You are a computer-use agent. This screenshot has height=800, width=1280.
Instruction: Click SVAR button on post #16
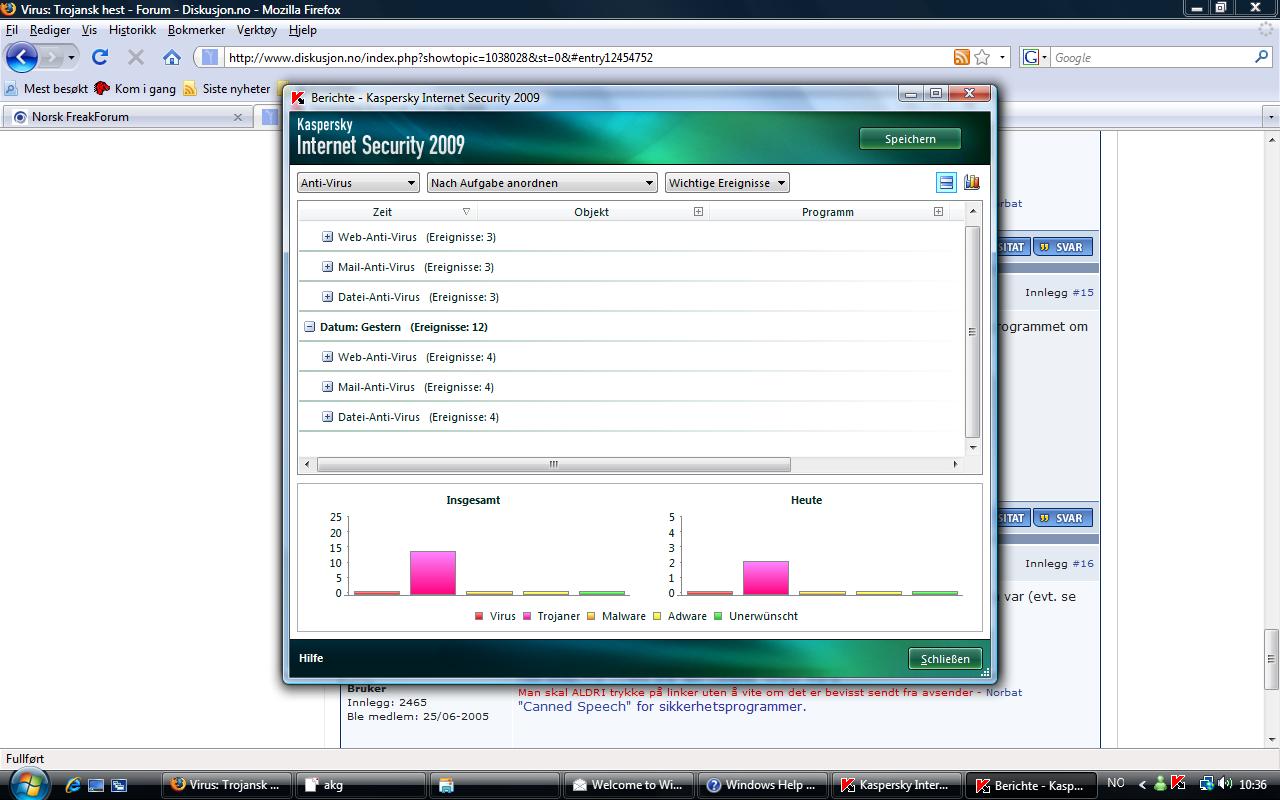click(1061, 518)
